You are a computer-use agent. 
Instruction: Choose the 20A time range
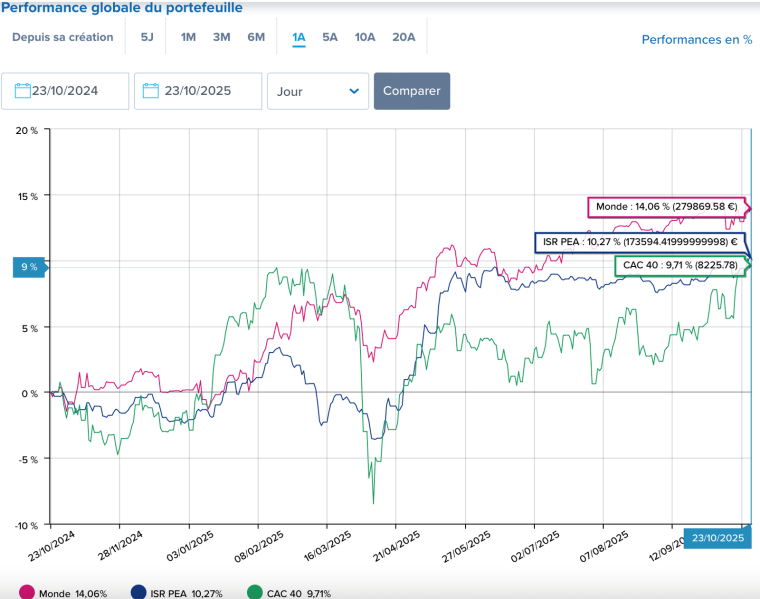403,38
